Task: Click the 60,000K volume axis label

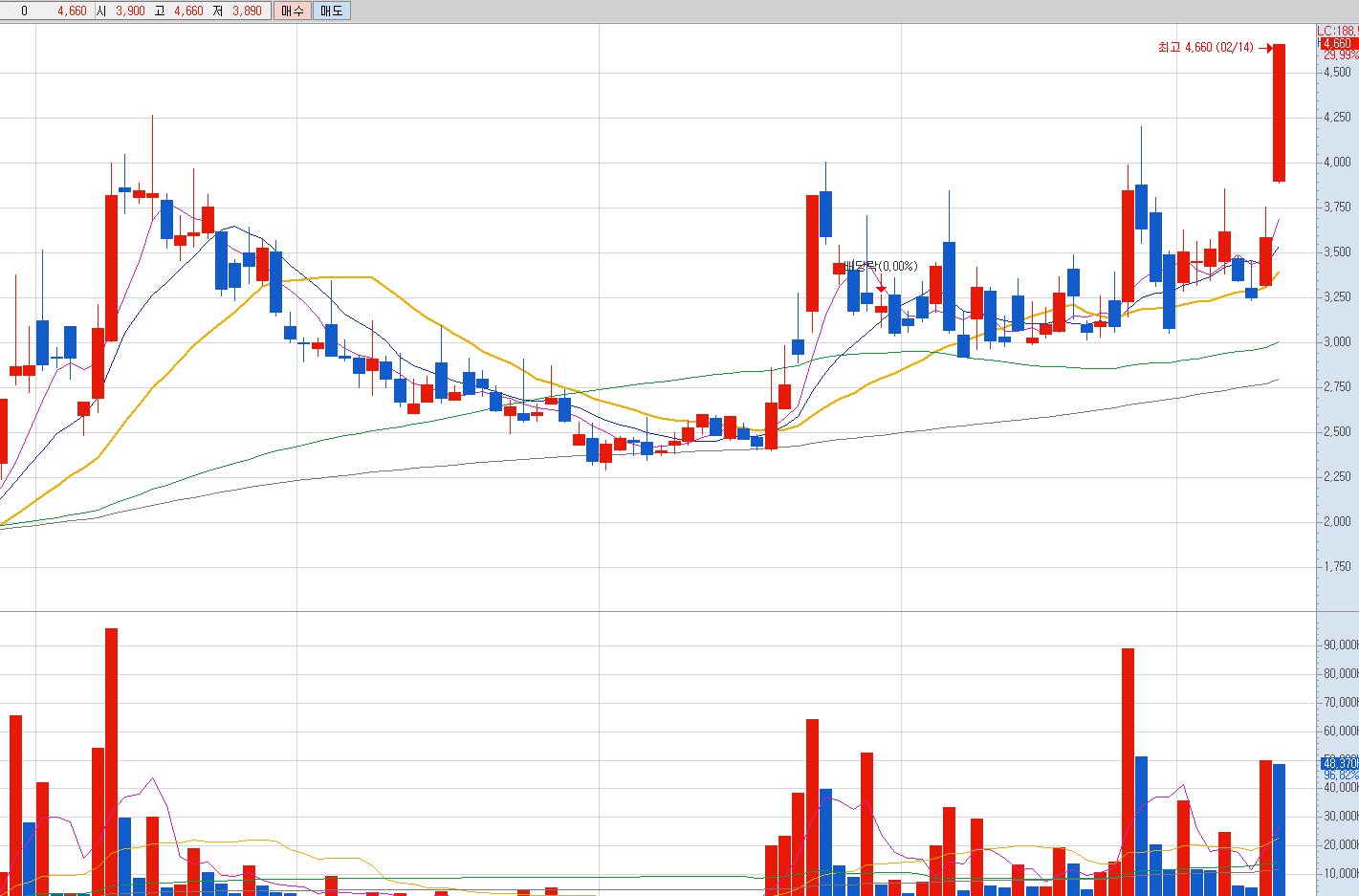Action: click(x=1341, y=731)
